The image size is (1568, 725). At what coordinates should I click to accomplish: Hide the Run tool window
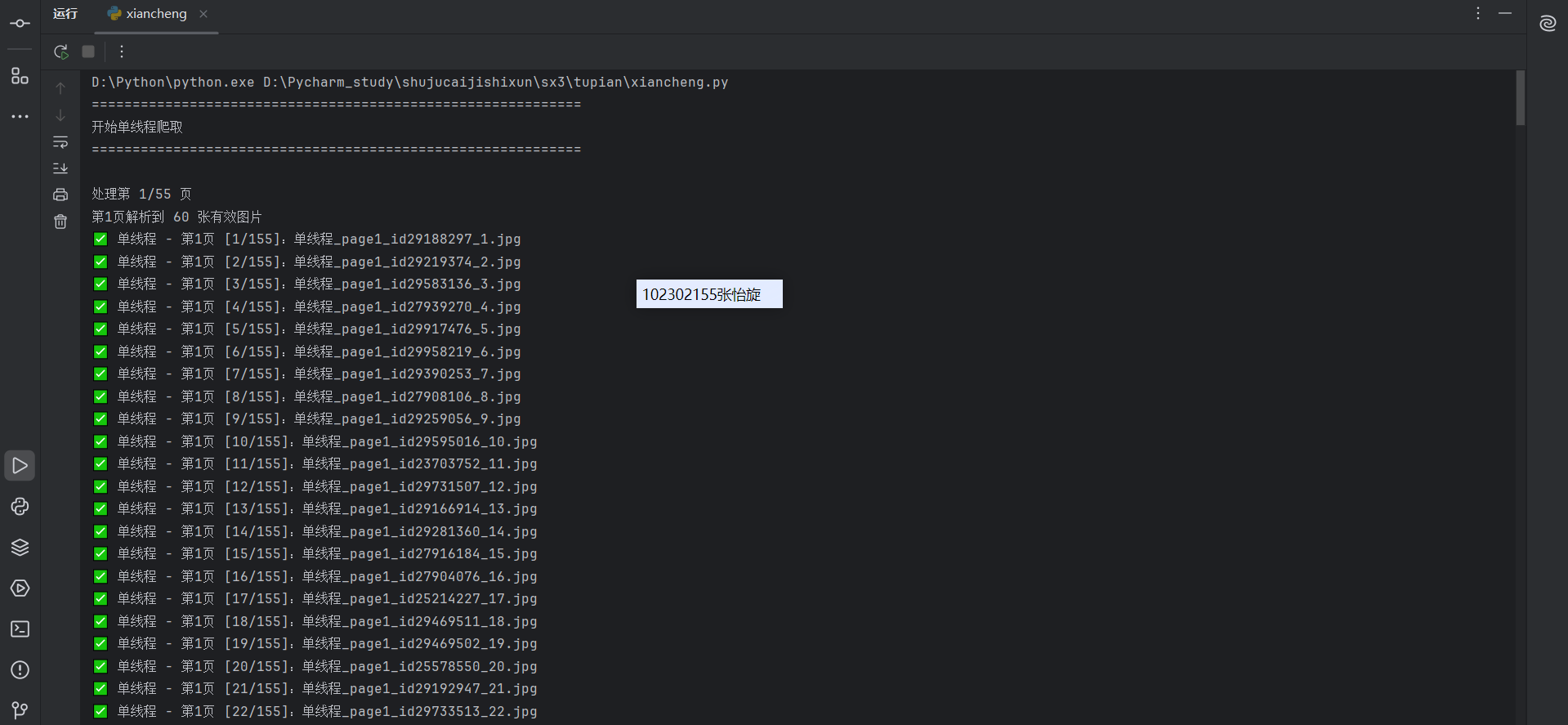(x=1505, y=13)
